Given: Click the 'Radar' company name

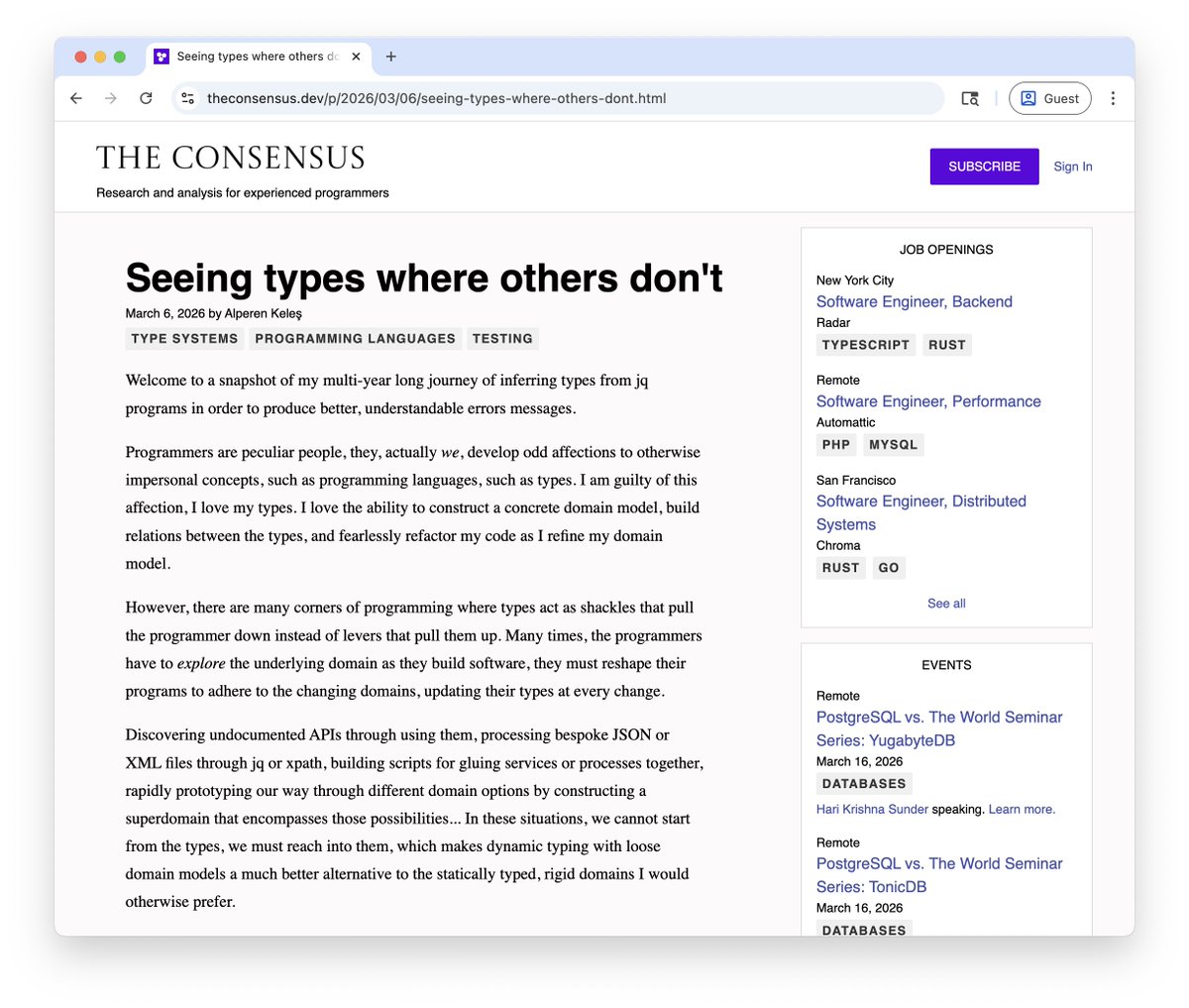Looking at the screenshot, I should pyautogui.click(x=833, y=322).
